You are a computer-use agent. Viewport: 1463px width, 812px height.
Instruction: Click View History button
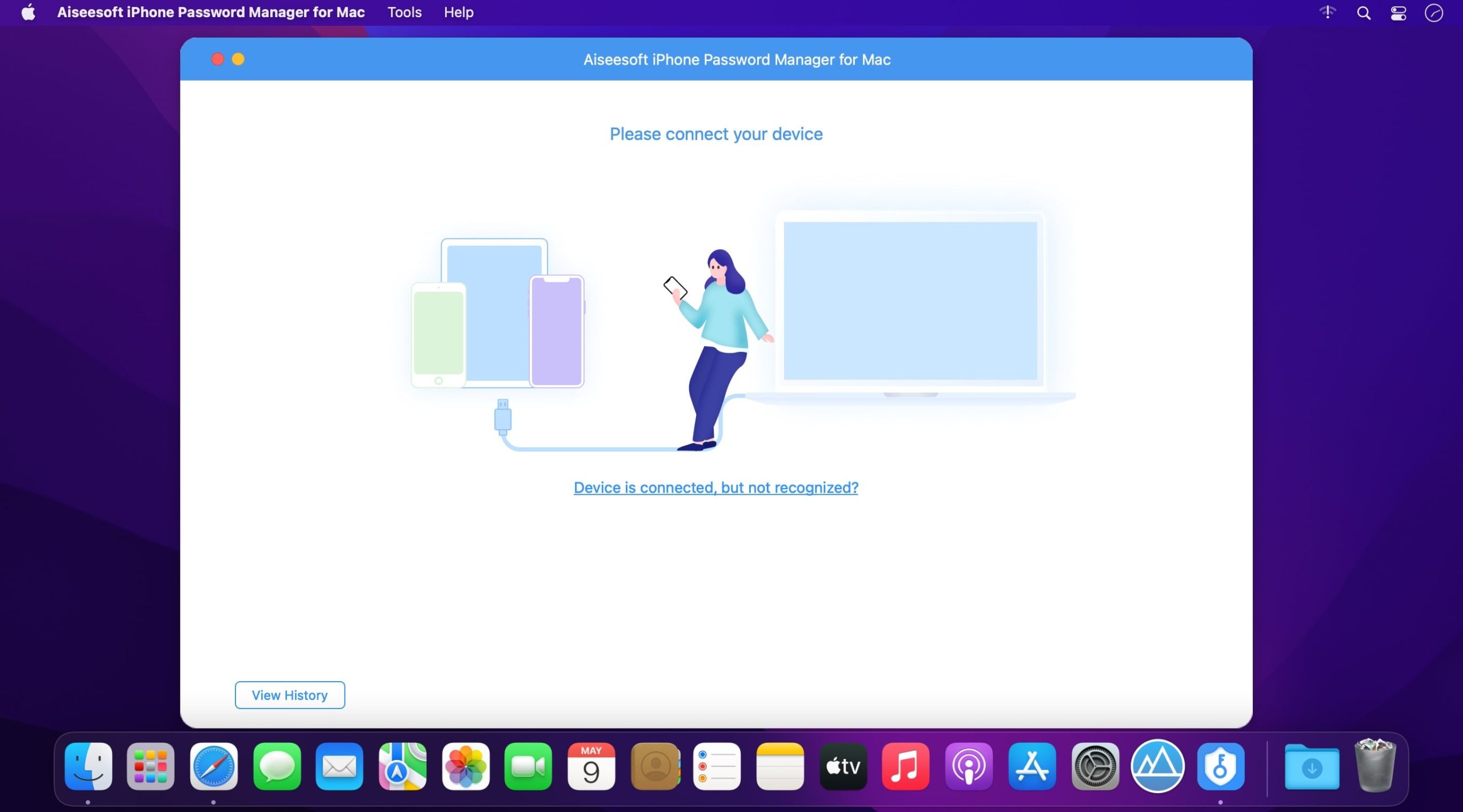(x=289, y=694)
